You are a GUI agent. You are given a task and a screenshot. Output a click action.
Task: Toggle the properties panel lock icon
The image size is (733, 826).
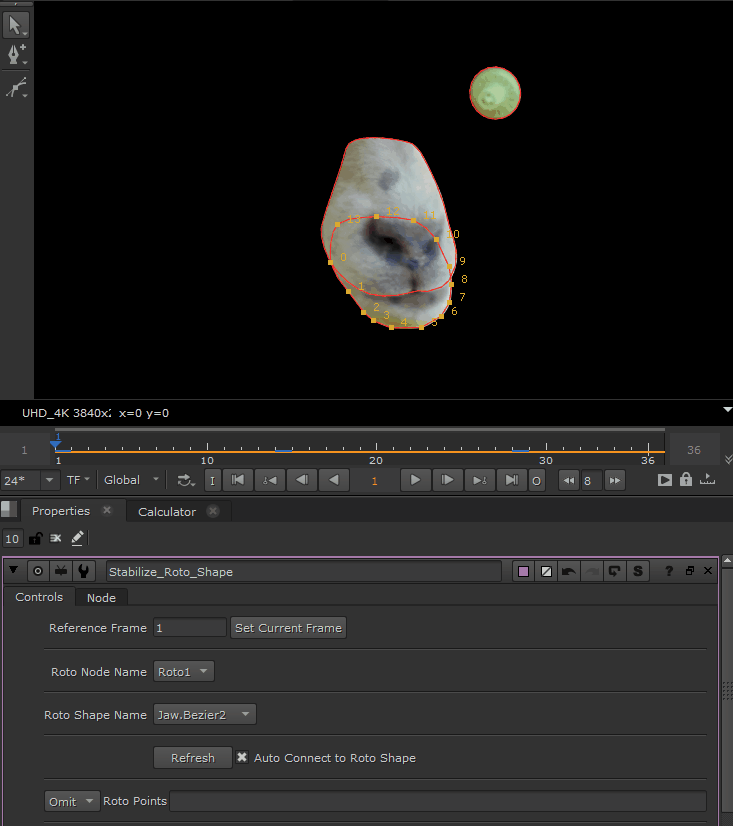35,538
